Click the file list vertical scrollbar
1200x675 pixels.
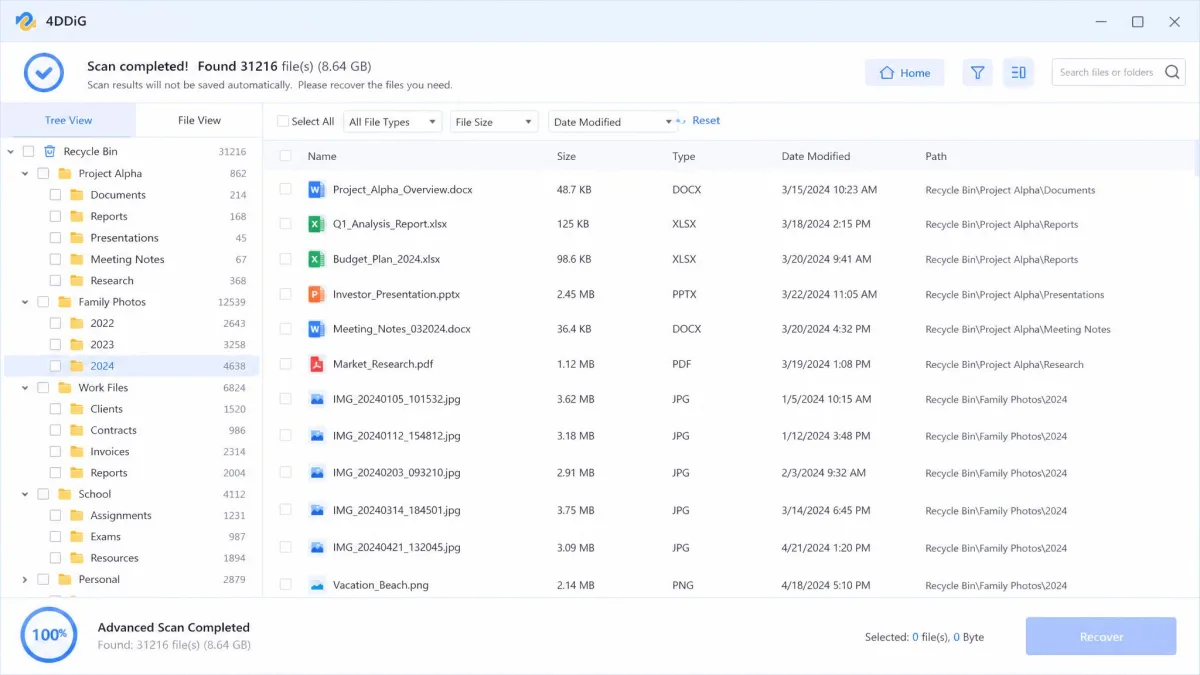tap(1196, 156)
